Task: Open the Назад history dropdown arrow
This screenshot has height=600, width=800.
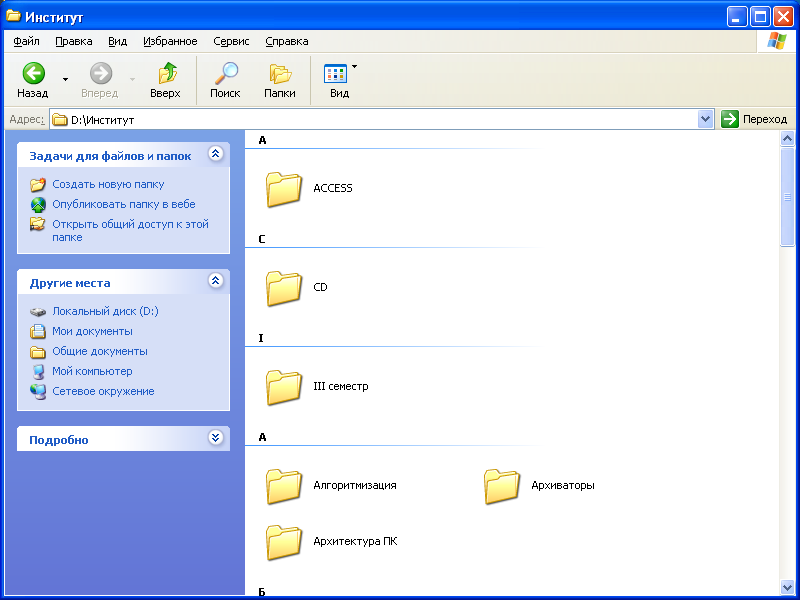Action: (x=65, y=79)
